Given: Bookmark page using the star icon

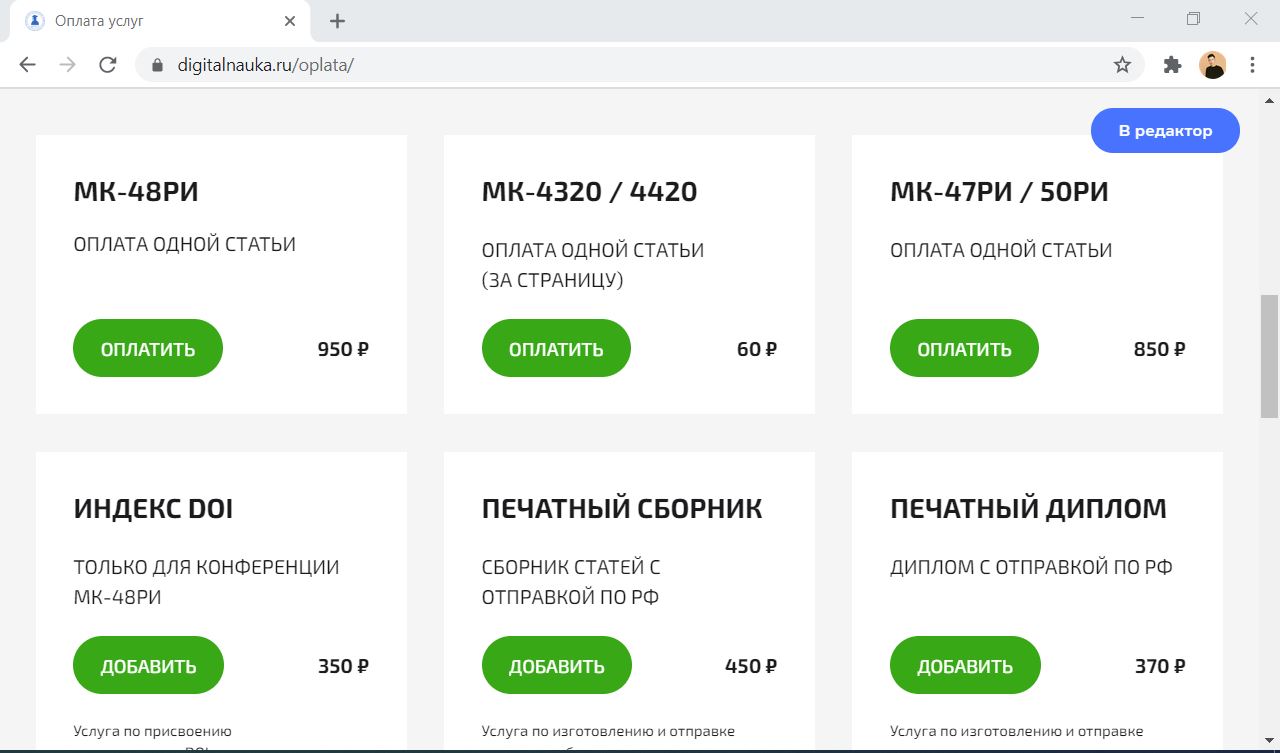Looking at the screenshot, I should pyautogui.click(x=1122, y=65).
